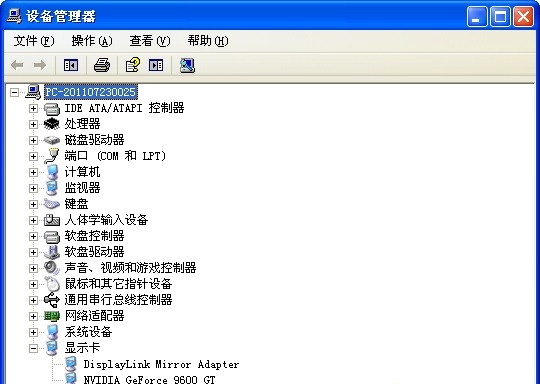Click the 显示卡 display adapter icon

tap(52, 348)
